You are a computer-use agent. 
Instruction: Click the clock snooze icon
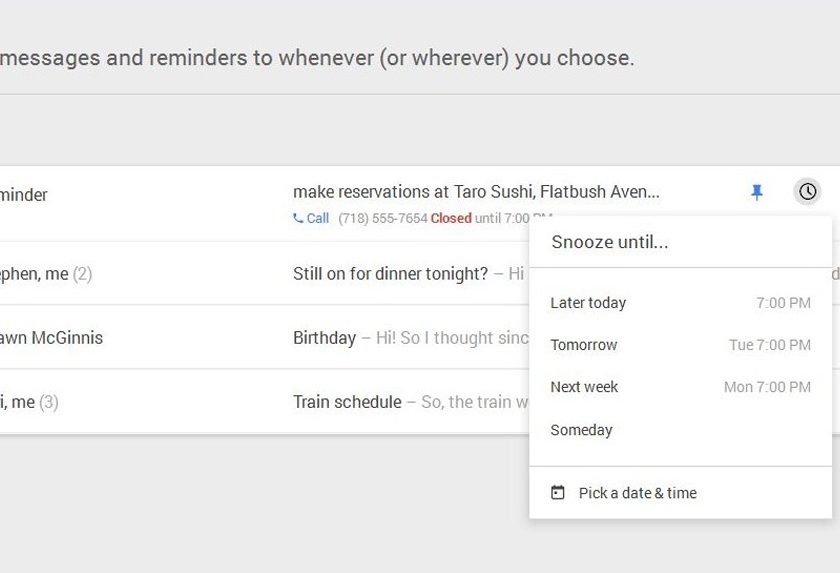[x=807, y=191]
